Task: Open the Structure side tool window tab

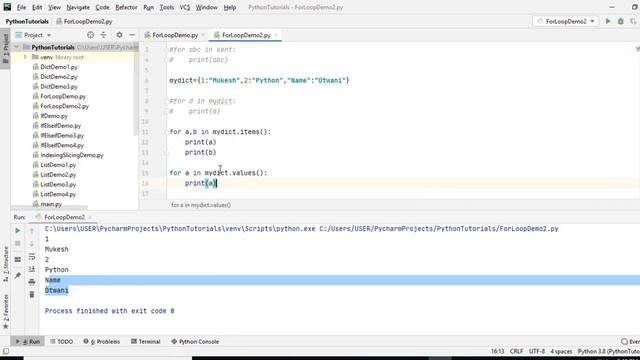Action: click(5, 264)
